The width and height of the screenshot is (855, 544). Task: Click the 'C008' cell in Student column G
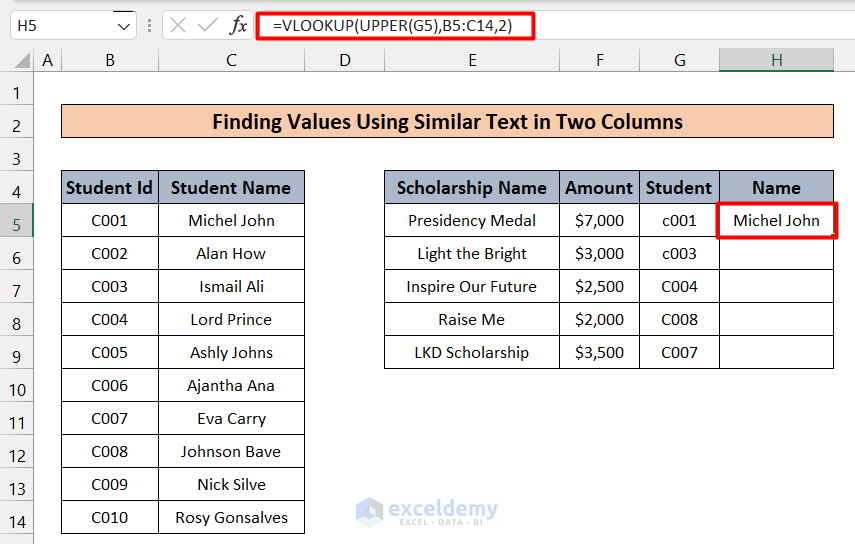pos(679,319)
